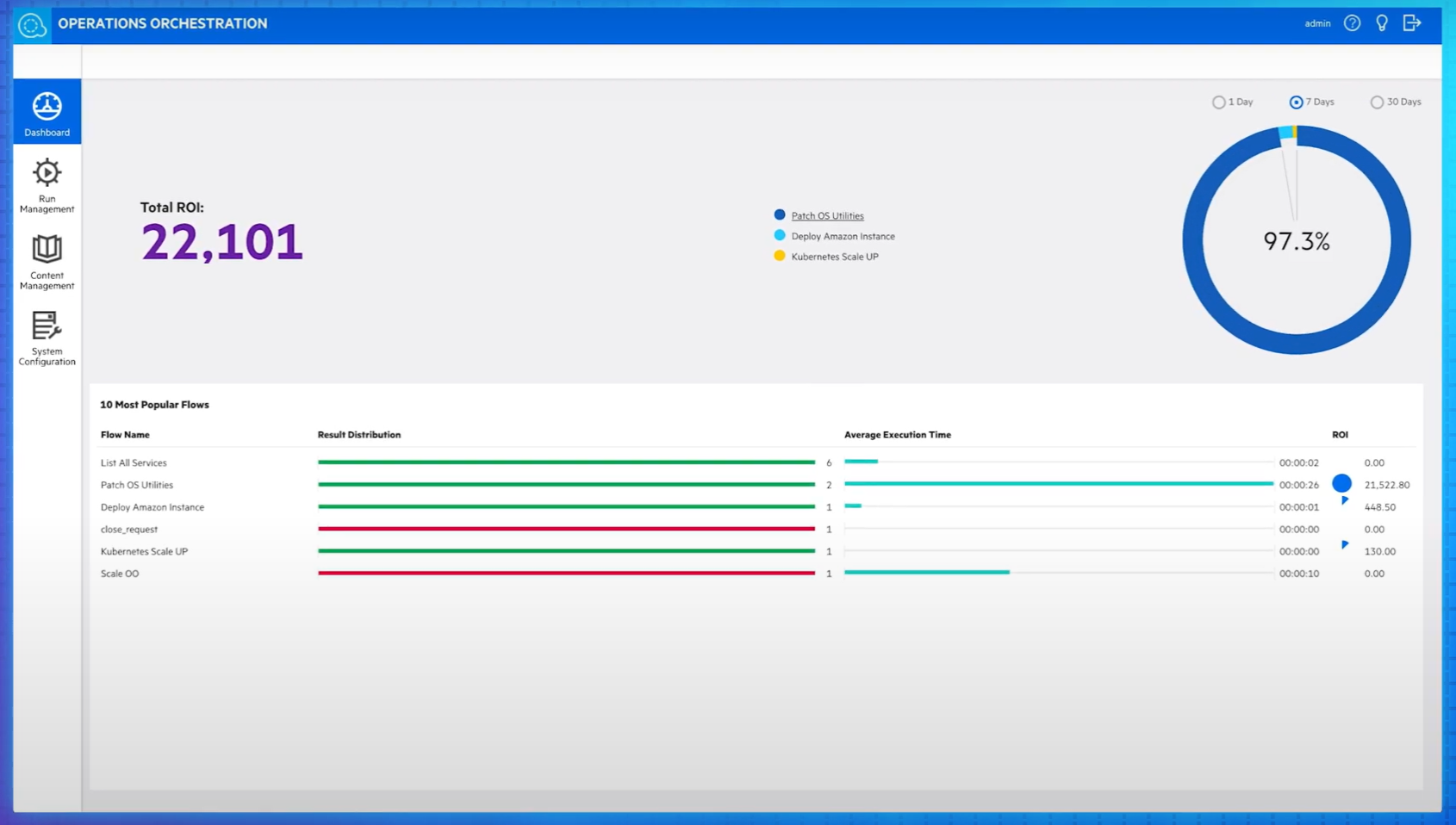
Task: Open the Patch OS Utilities flow link
Action: click(827, 215)
